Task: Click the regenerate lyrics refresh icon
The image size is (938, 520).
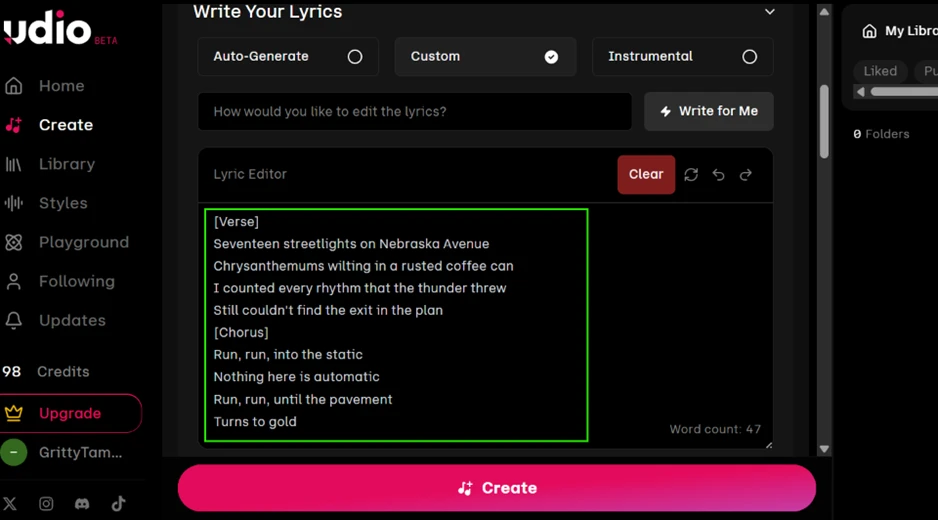Action: click(x=691, y=175)
